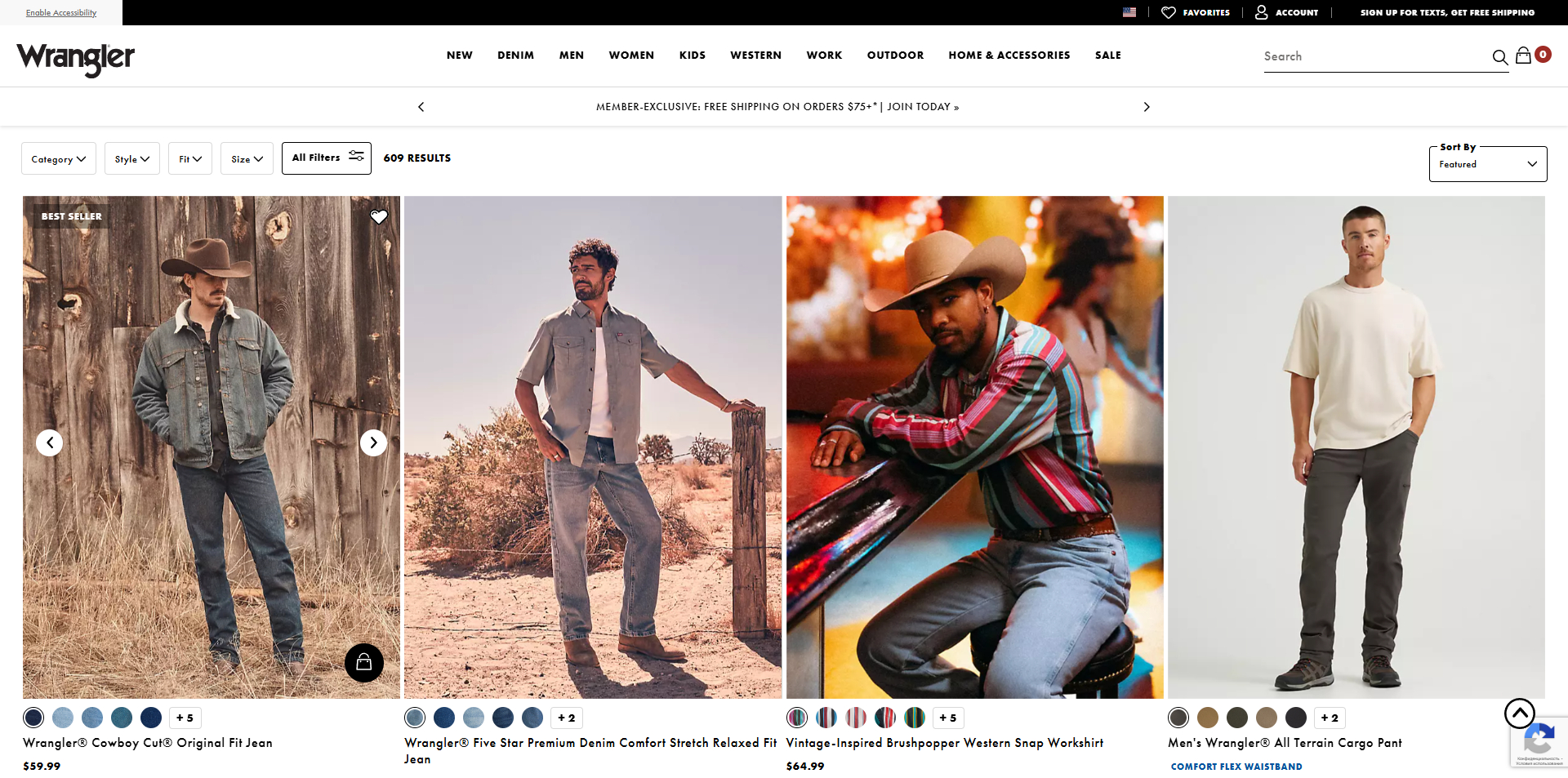The width and height of the screenshot is (1568, 778).
Task: Click the back to top arrow button
Action: [1520, 714]
